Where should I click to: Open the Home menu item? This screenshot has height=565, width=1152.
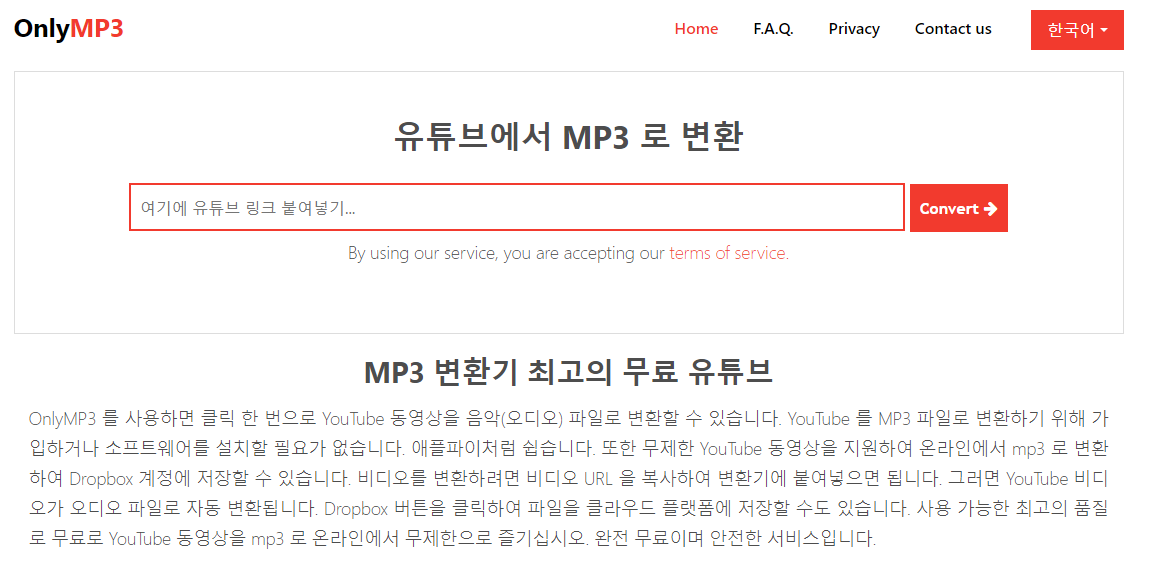click(x=696, y=29)
